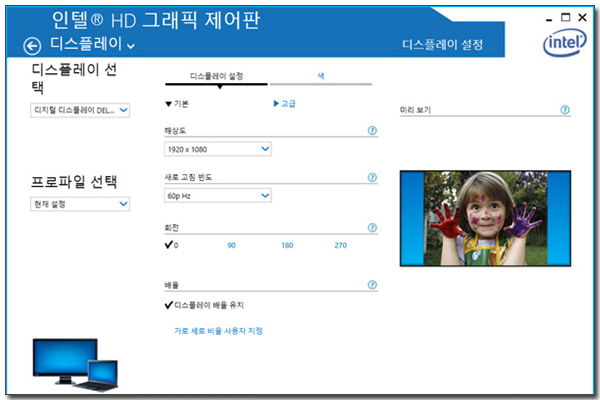
Task: Click the Intel logo
Action: tap(564, 42)
